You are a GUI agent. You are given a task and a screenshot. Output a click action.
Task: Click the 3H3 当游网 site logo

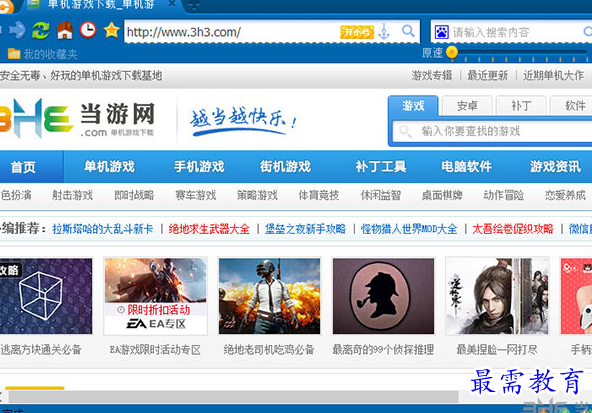click(77, 118)
